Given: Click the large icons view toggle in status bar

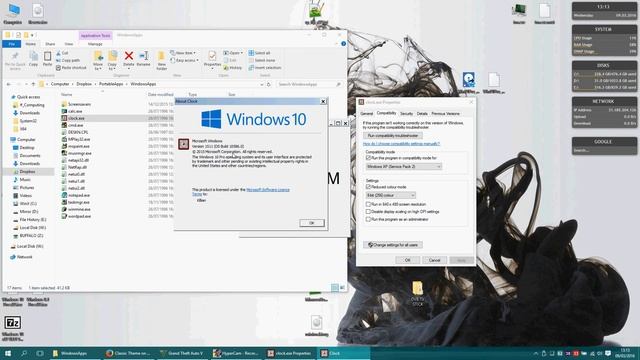Looking at the screenshot, I should 342,288.
